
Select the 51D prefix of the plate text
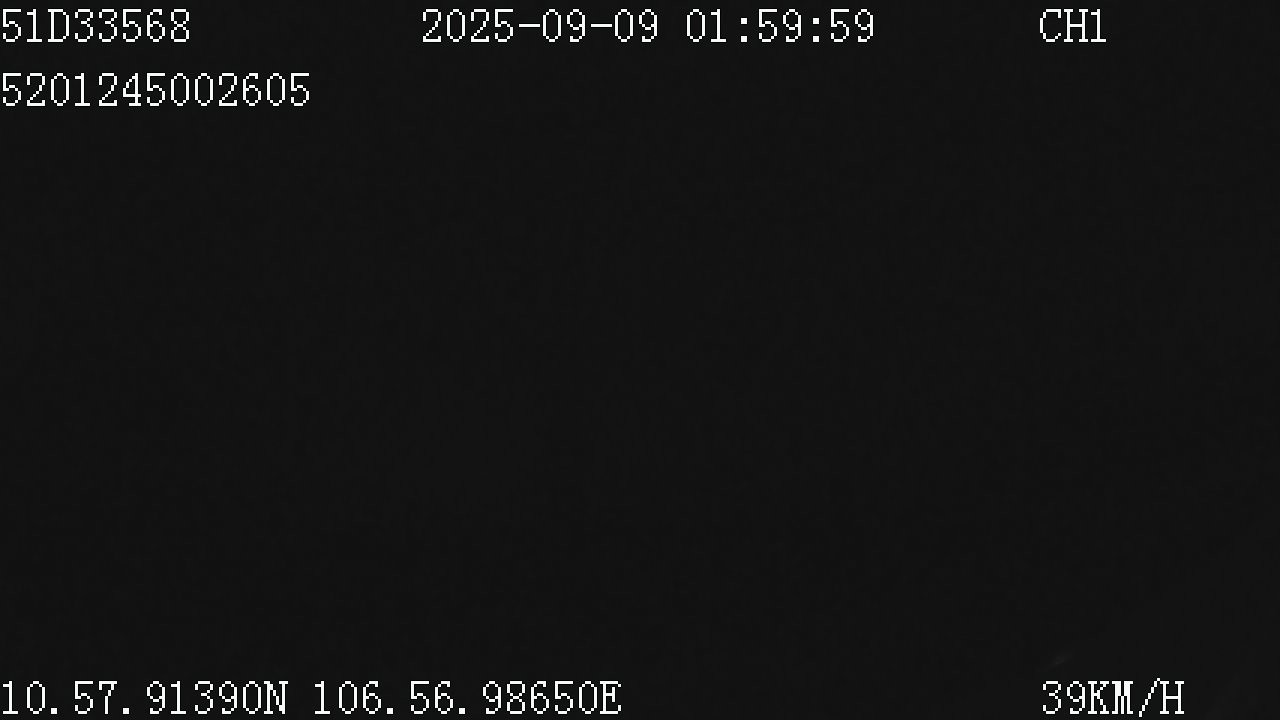(35, 27)
